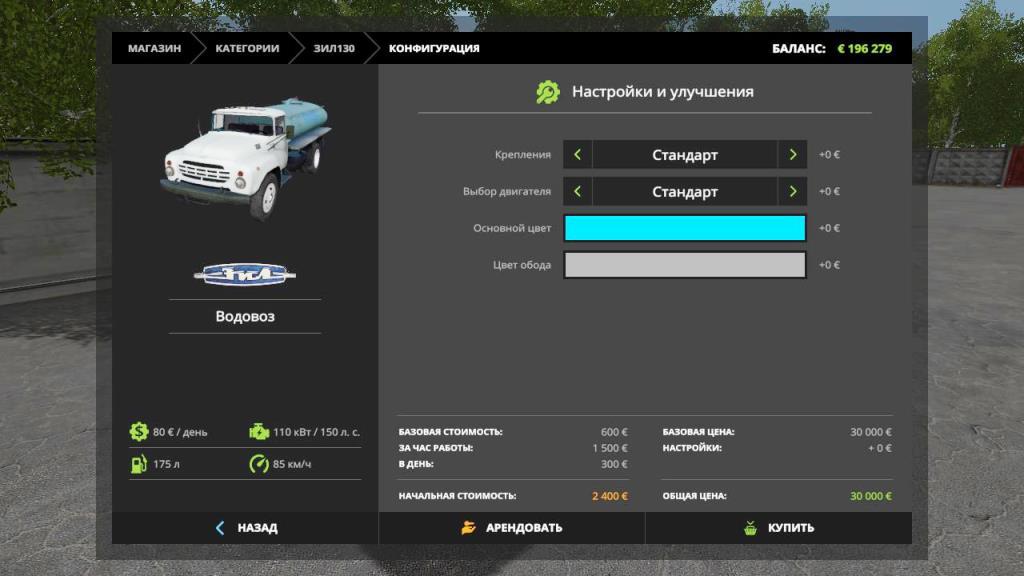Screen dimensions: 1024x576
Task: Click the green gear settings icon
Action: (x=548, y=92)
